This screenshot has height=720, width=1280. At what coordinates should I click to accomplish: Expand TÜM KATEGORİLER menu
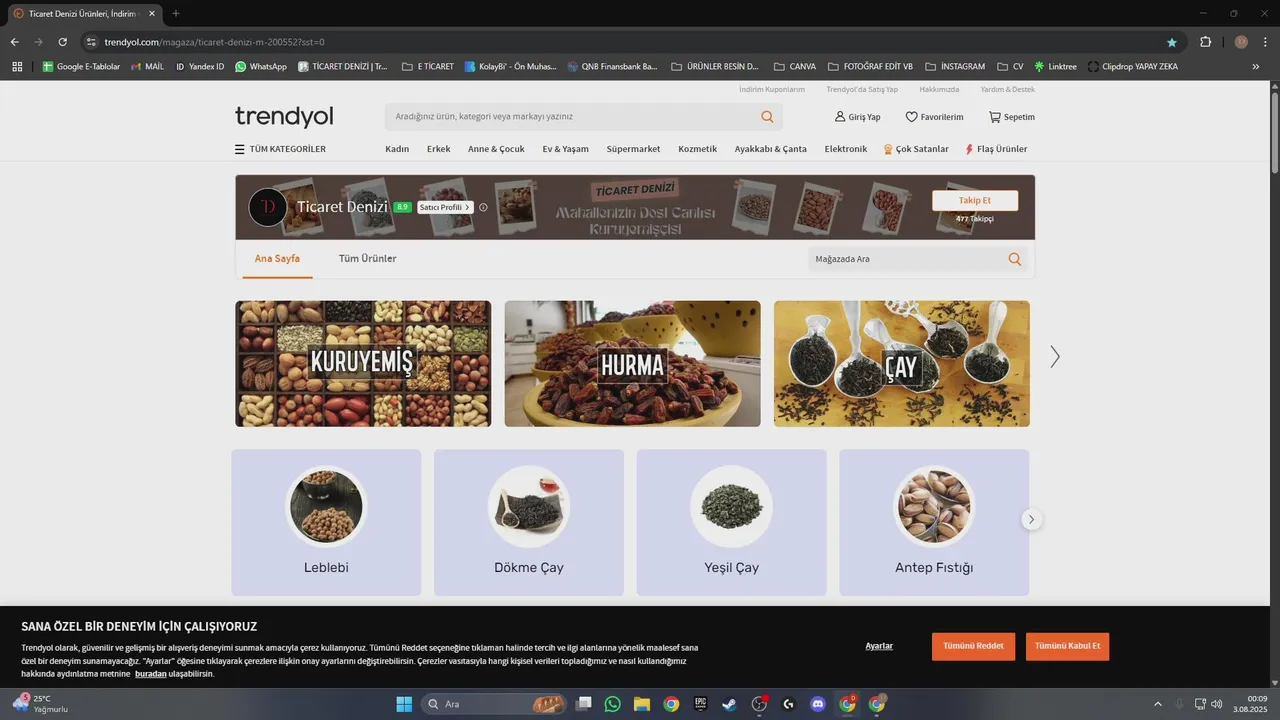pos(280,149)
